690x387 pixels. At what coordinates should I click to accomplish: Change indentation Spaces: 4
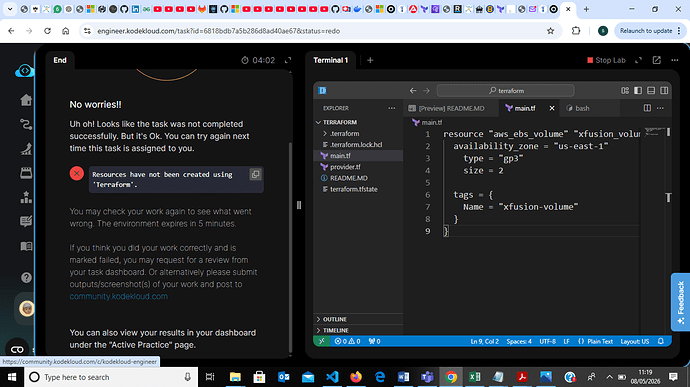point(519,341)
